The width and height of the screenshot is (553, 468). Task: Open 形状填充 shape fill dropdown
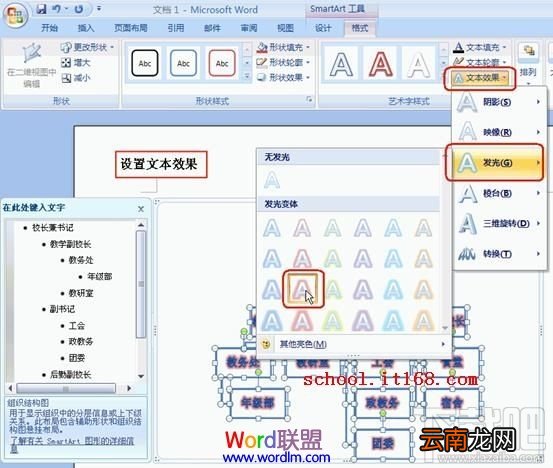[283, 47]
